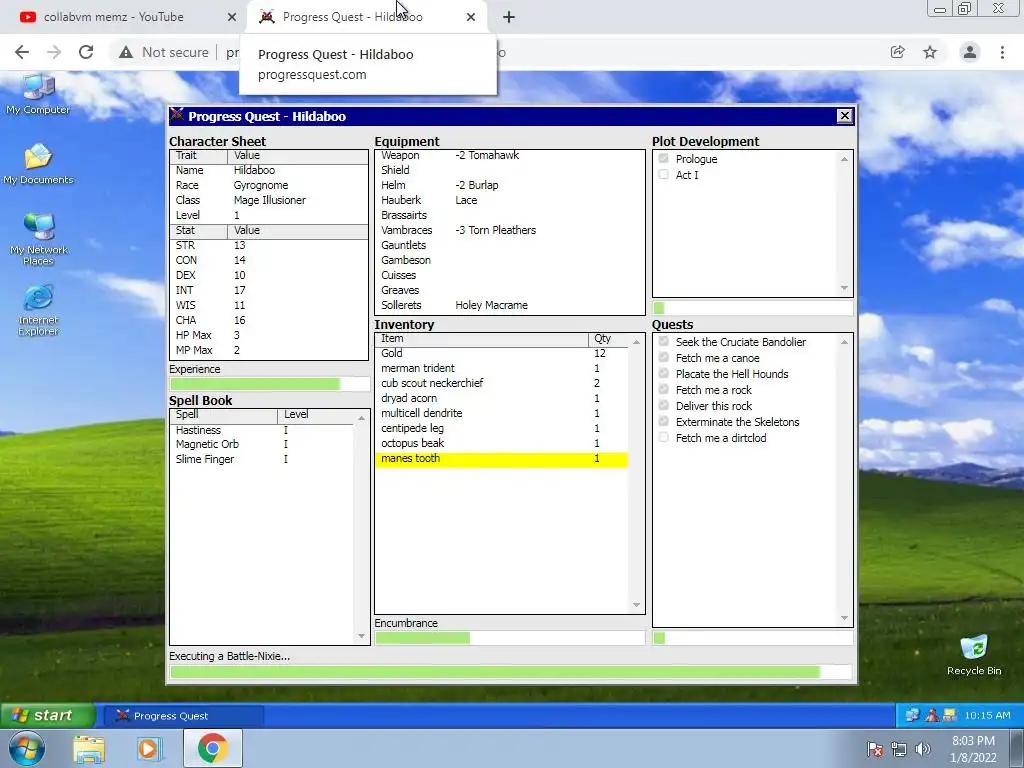The height and width of the screenshot is (768, 1024).
Task: Toggle Fetch me a canoe checkbox
Action: (x=664, y=357)
